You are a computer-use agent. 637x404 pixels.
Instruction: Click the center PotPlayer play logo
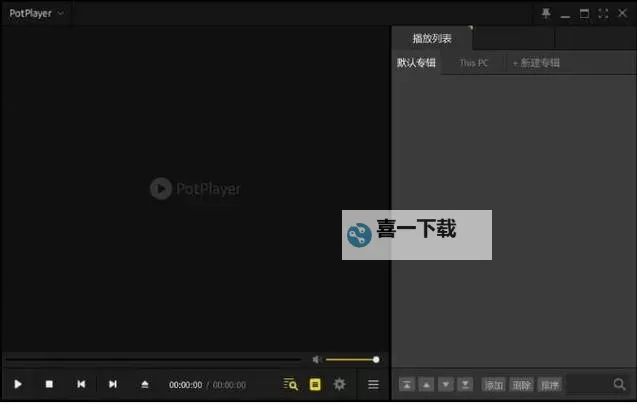coord(161,189)
